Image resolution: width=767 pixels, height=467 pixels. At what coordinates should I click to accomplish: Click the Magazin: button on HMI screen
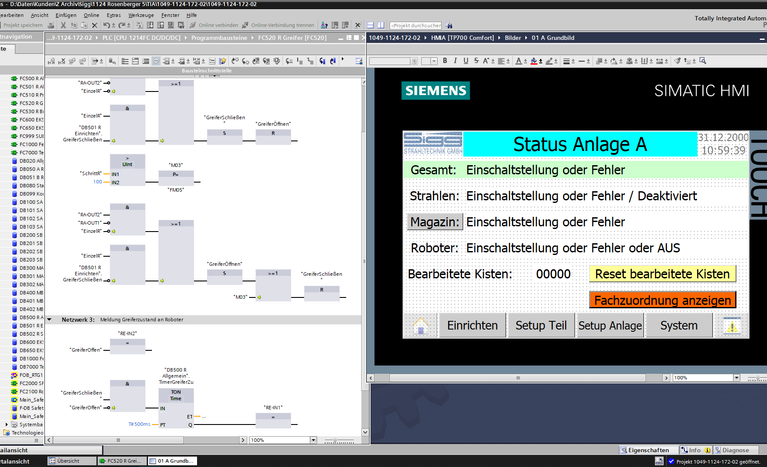[434, 222]
